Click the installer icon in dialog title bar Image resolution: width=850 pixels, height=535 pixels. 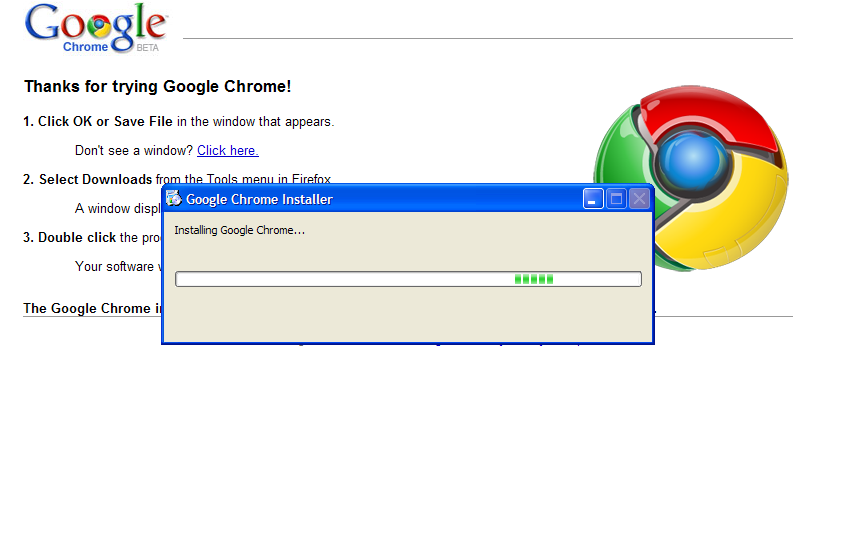point(173,198)
